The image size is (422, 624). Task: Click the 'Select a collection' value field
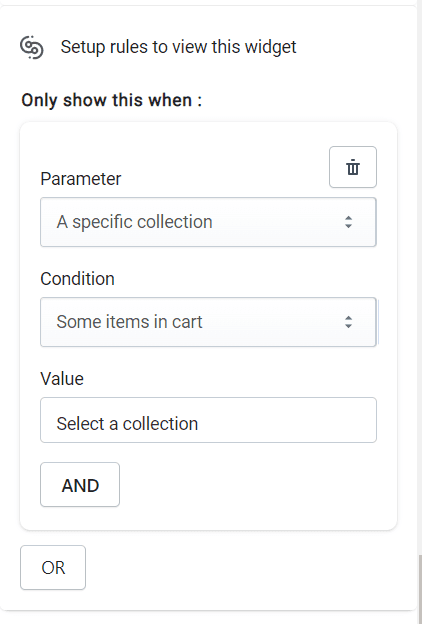pos(208,420)
